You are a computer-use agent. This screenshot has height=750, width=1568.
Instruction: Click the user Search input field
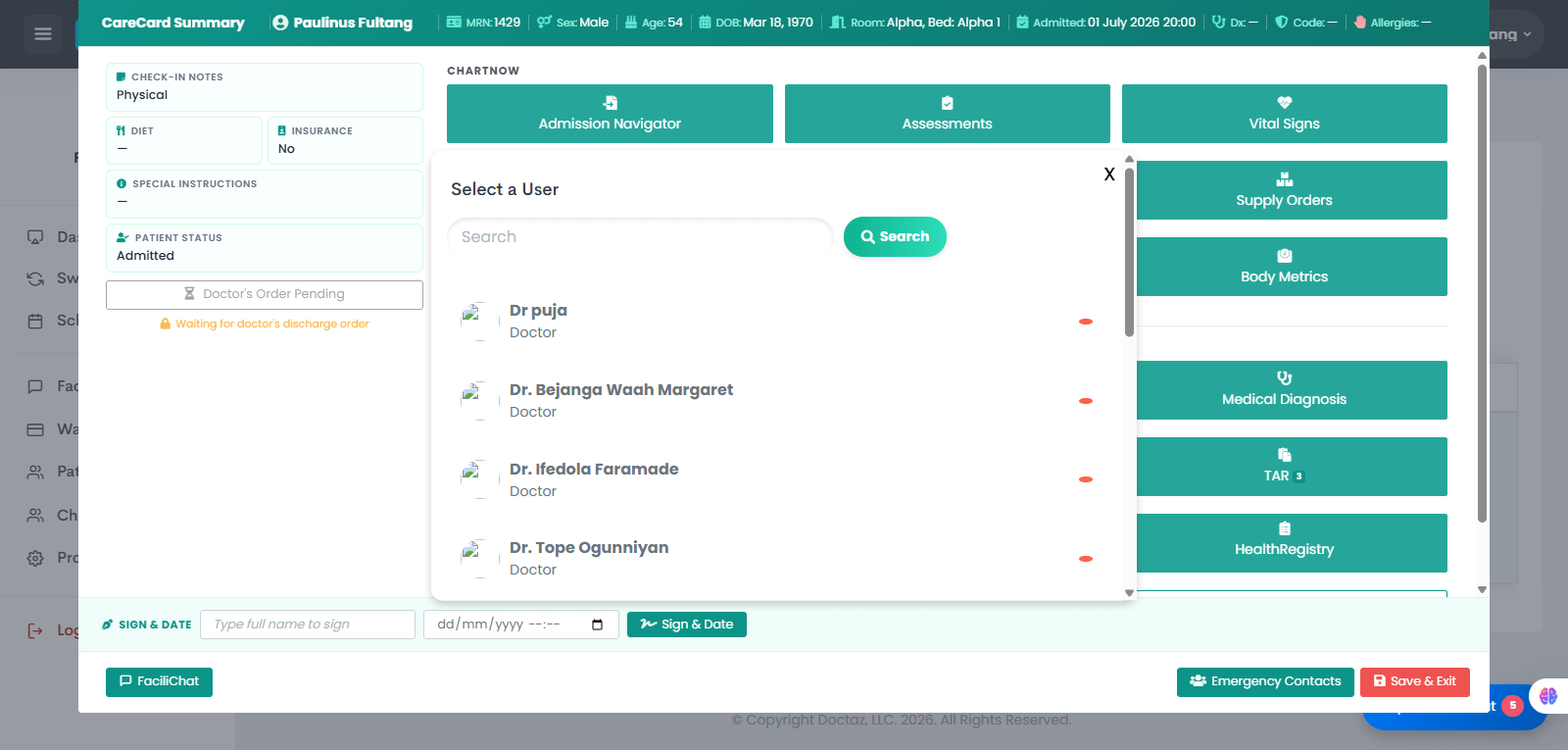(640, 237)
